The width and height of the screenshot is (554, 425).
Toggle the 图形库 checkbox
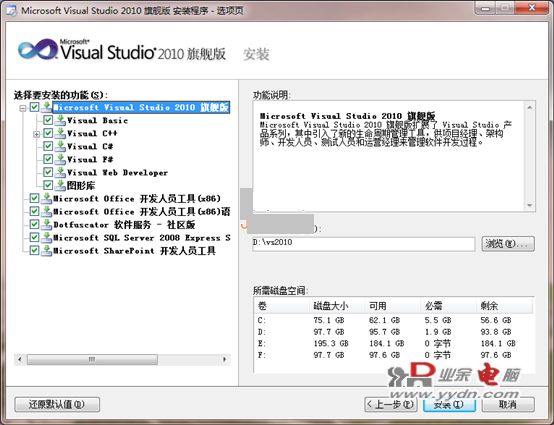pyautogui.click(x=48, y=185)
